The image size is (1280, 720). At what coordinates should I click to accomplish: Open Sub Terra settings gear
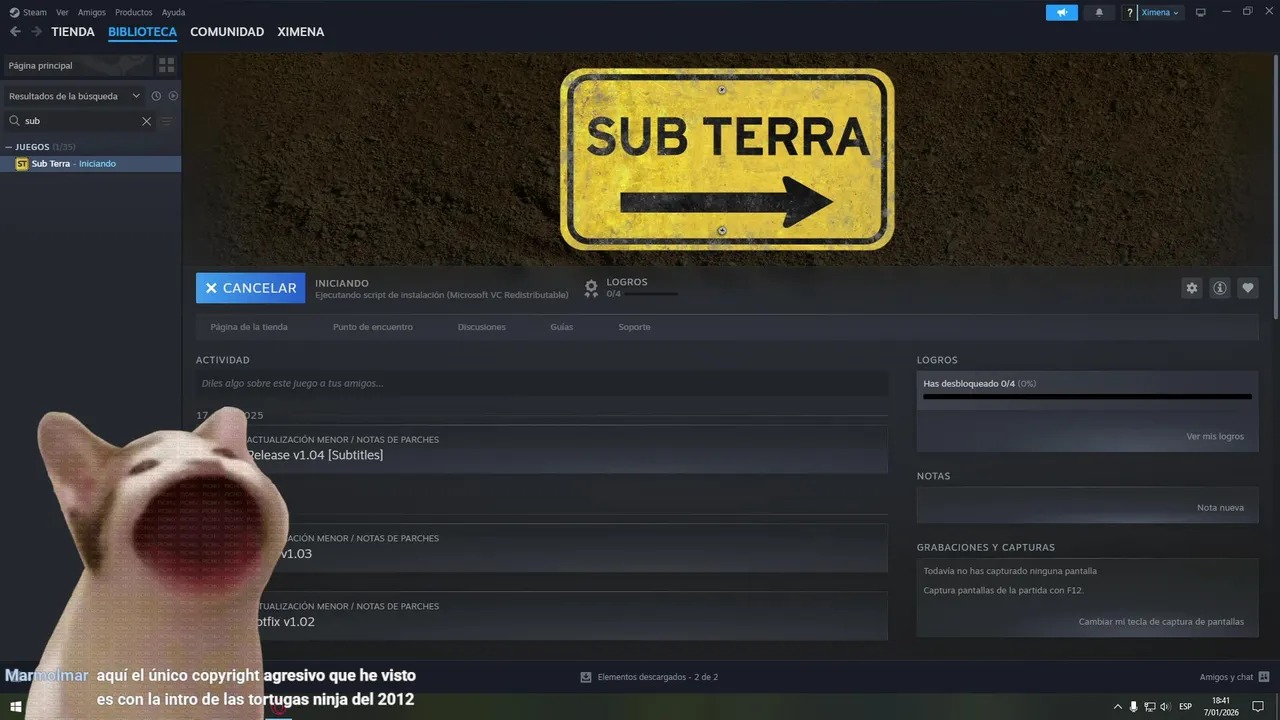(1191, 288)
